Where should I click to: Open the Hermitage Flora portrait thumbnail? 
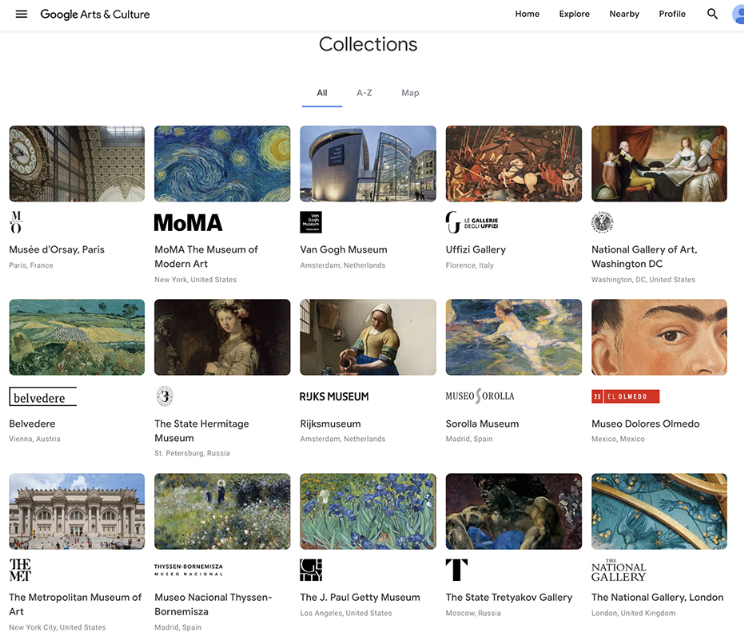tap(222, 337)
